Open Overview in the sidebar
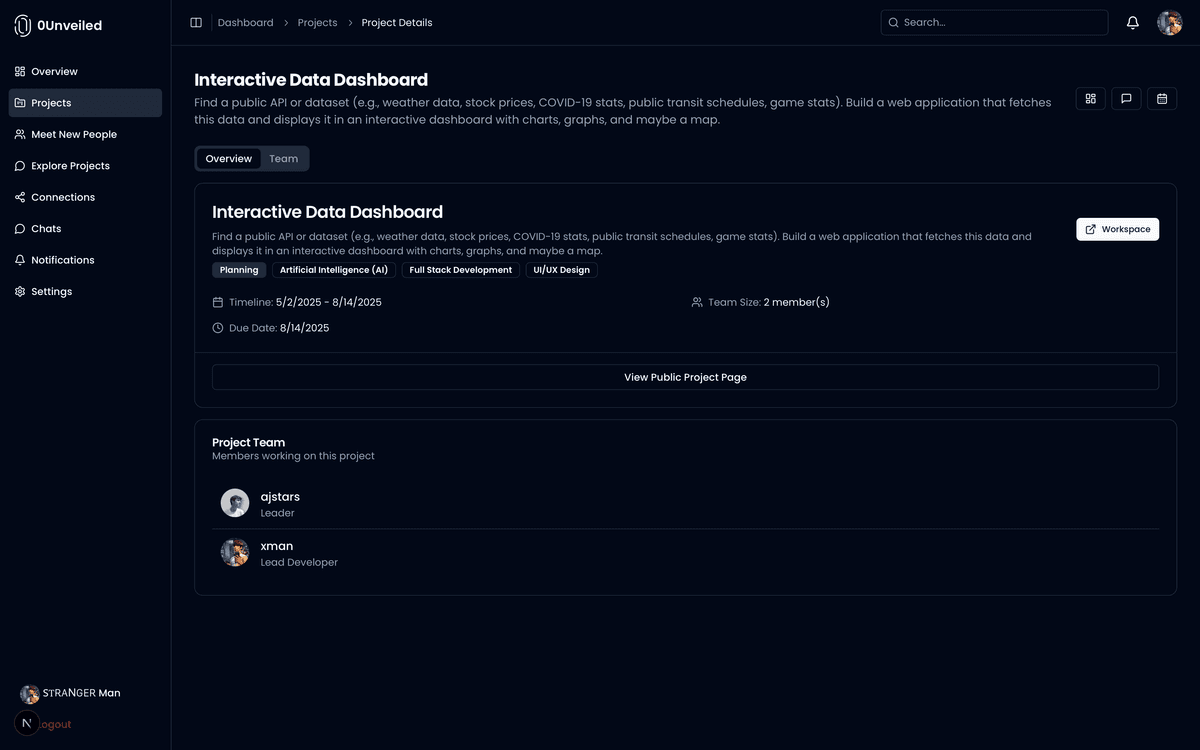Viewport: 1200px width, 750px height. tap(54, 72)
